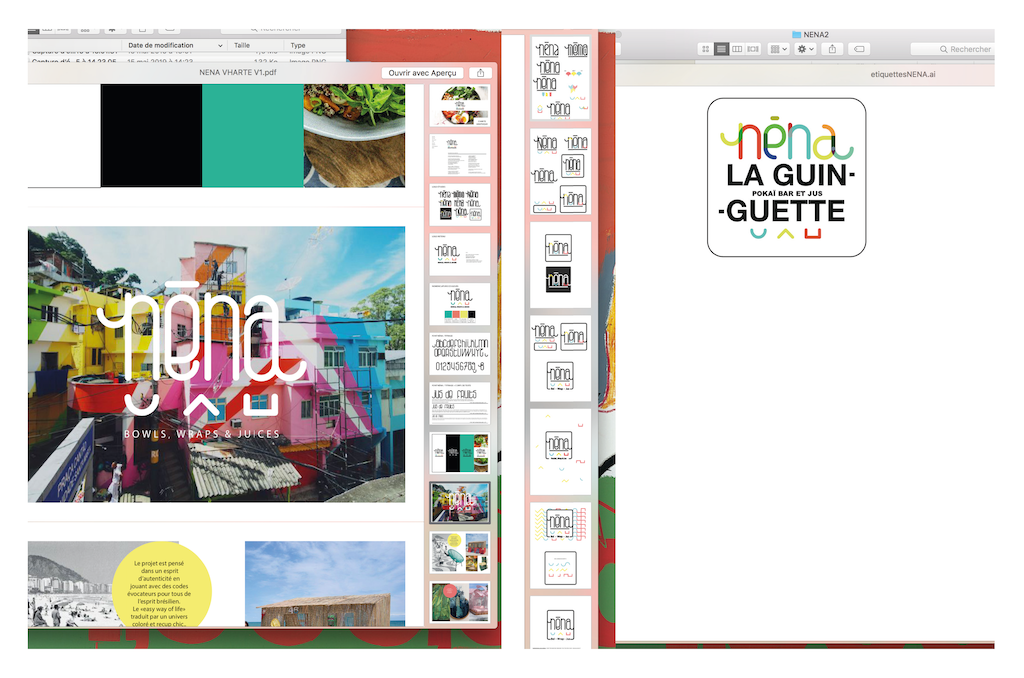Open the group-by arrangement dropdown in NENA2
The image size is (1024, 678).
point(778,49)
